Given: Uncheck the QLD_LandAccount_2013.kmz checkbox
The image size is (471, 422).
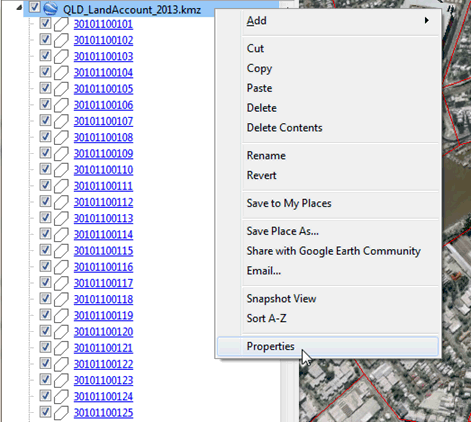Looking at the screenshot, I should pyautogui.click(x=35, y=7).
